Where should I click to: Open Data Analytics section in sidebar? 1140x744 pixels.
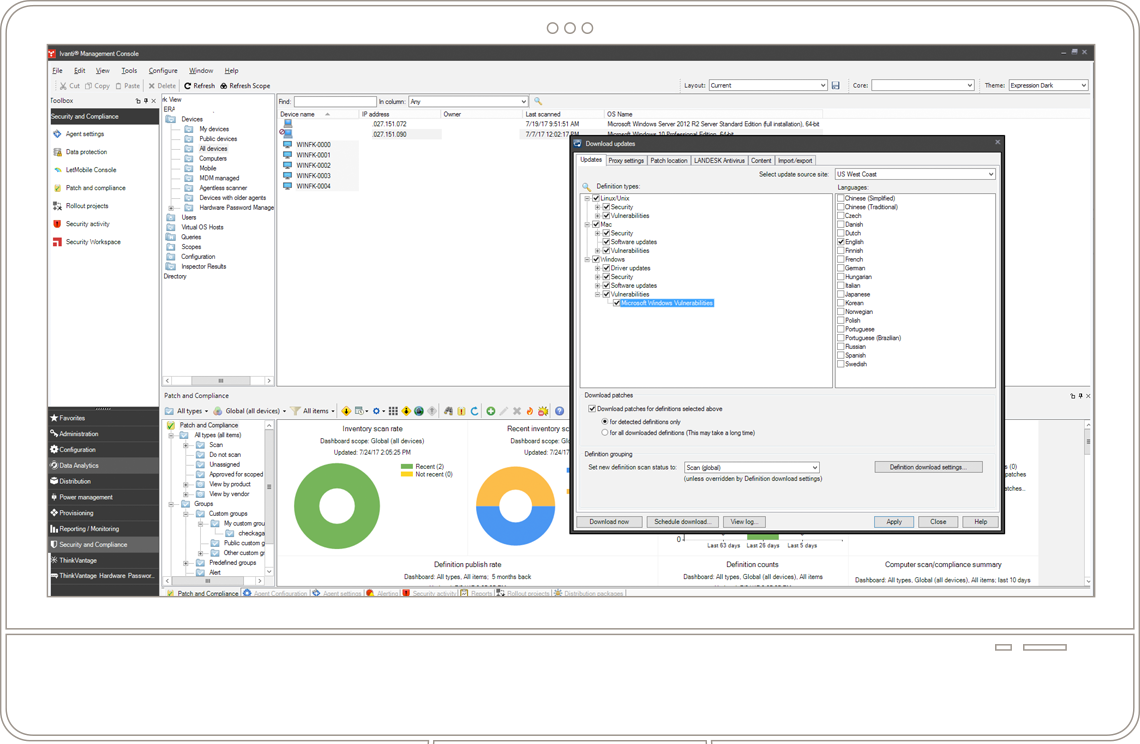103,465
